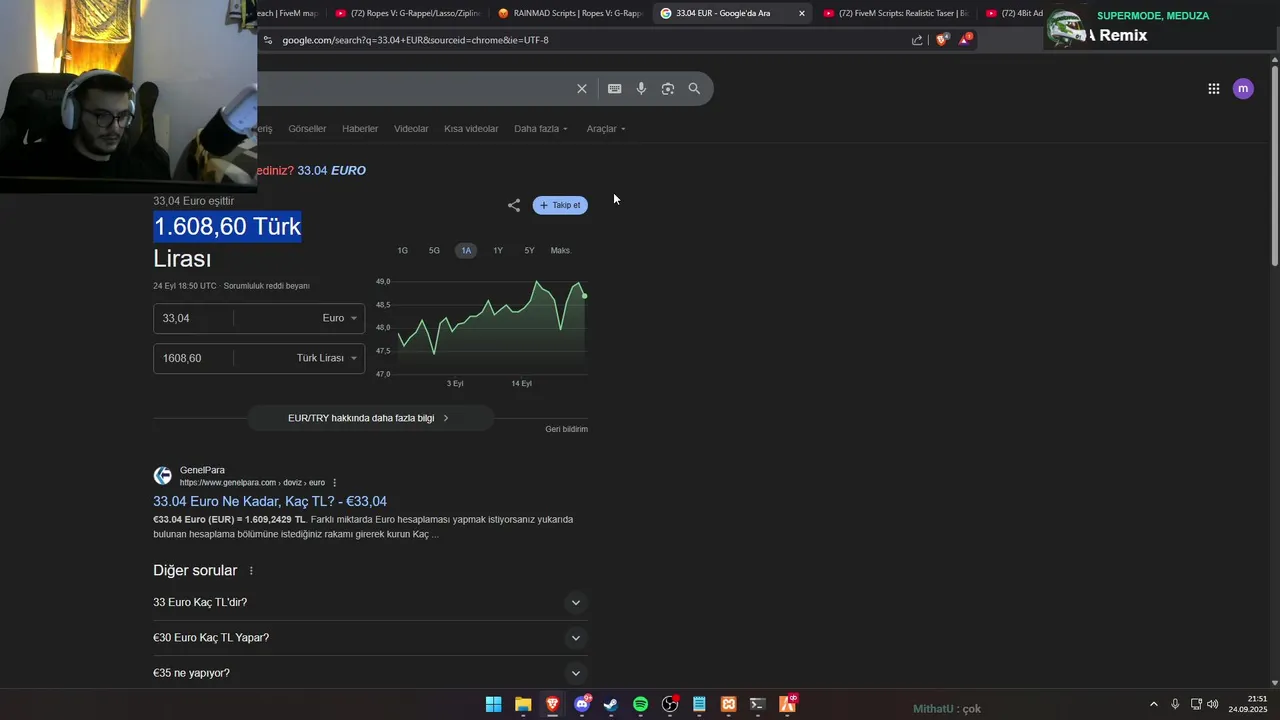
Task: Expand '€30 Euro Kaç TL Yapar?' question
Action: pyautogui.click(x=370, y=638)
